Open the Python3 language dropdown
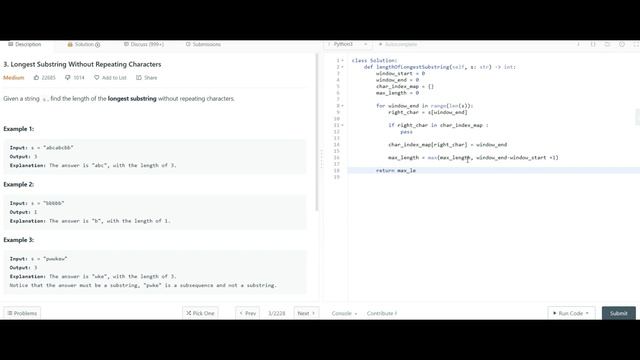This screenshot has height=360, width=640. (x=347, y=44)
